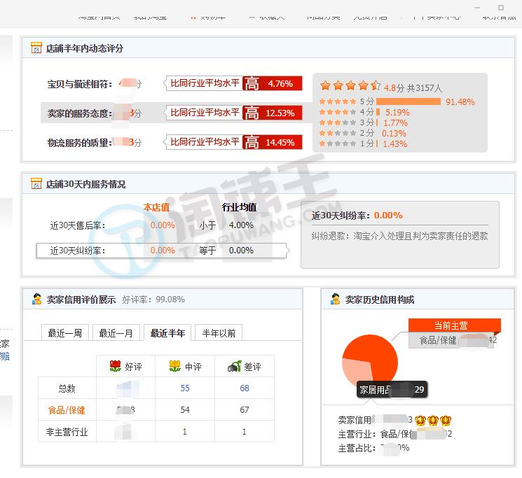
Task: Click the red flower 好评 icon
Action: point(115,366)
